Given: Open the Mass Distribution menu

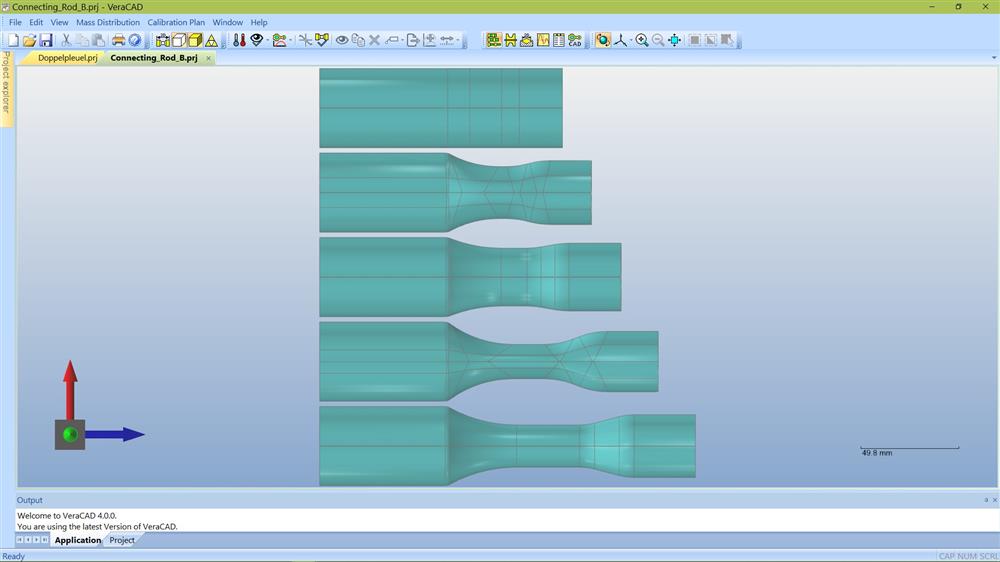Looking at the screenshot, I should (108, 22).
